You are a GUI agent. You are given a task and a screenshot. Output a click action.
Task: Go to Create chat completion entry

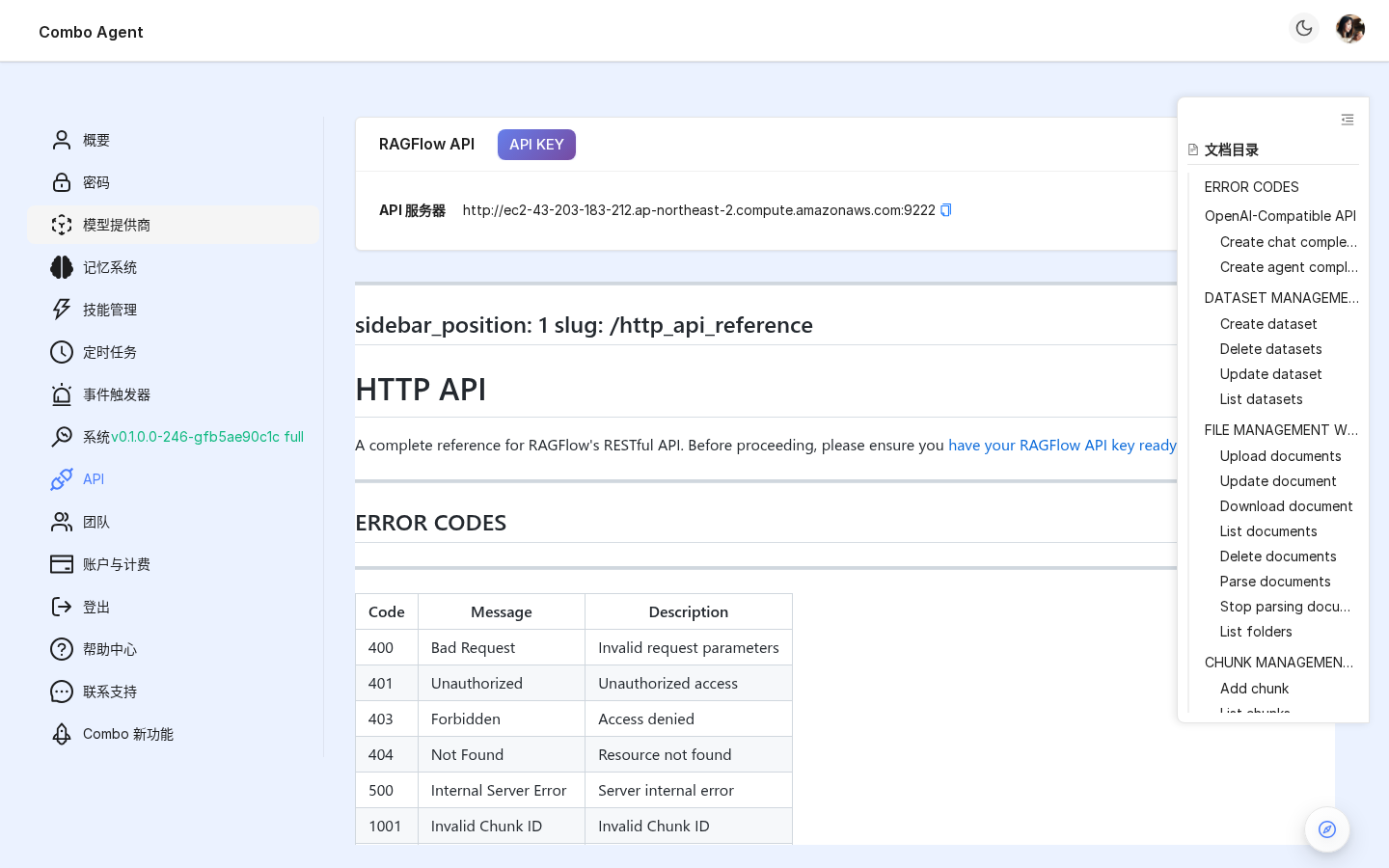(1288, 242)
